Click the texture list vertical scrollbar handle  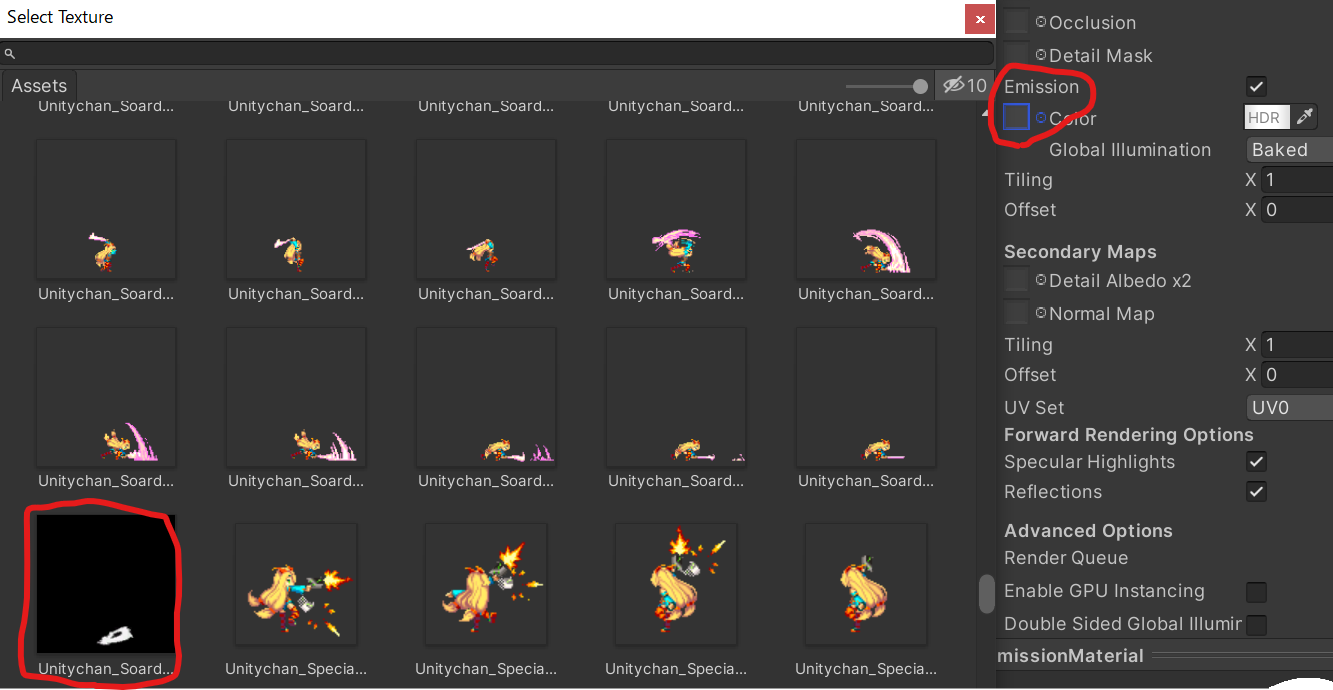(986, 593)
